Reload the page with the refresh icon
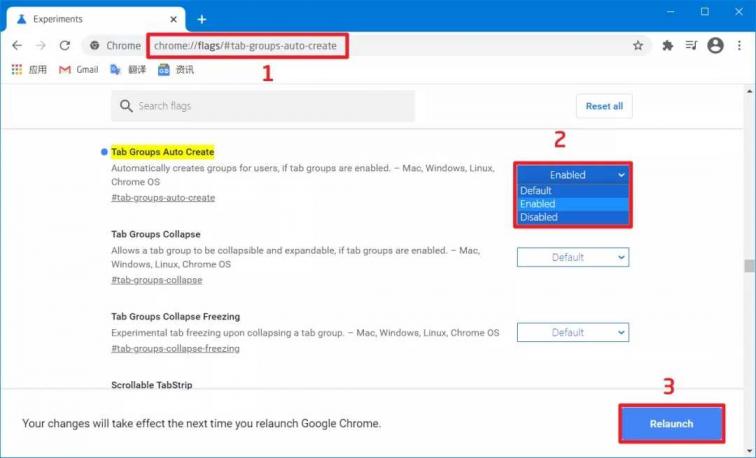 click(x=65, y=45)
